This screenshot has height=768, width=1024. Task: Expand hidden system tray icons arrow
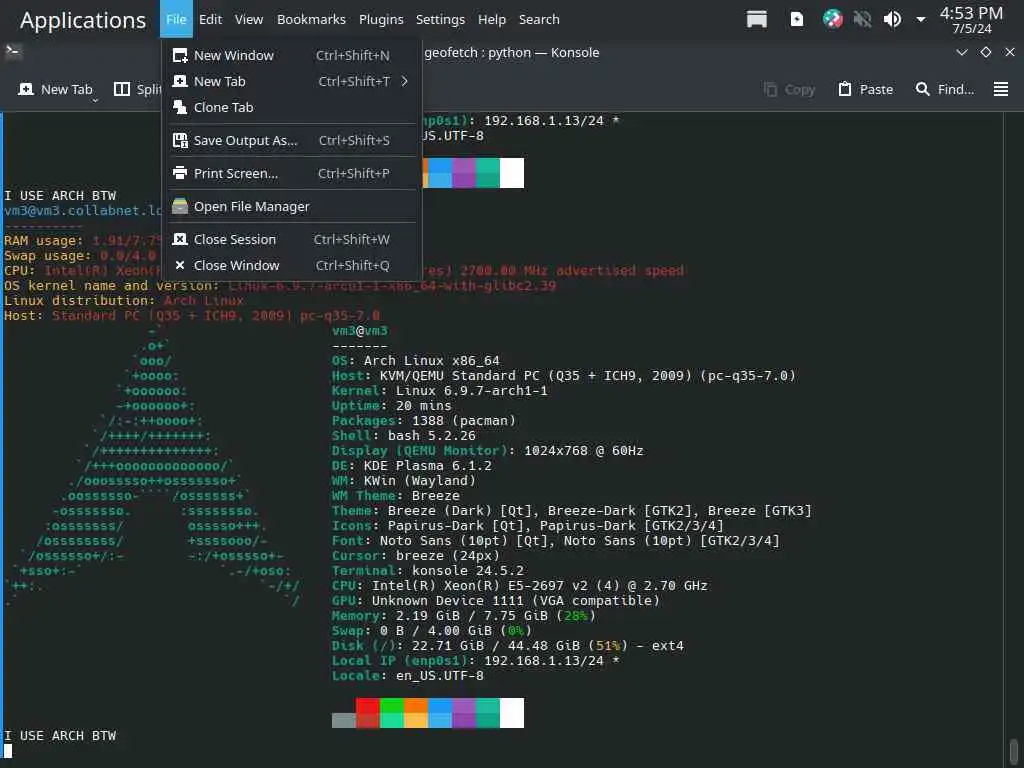[921, 20]
